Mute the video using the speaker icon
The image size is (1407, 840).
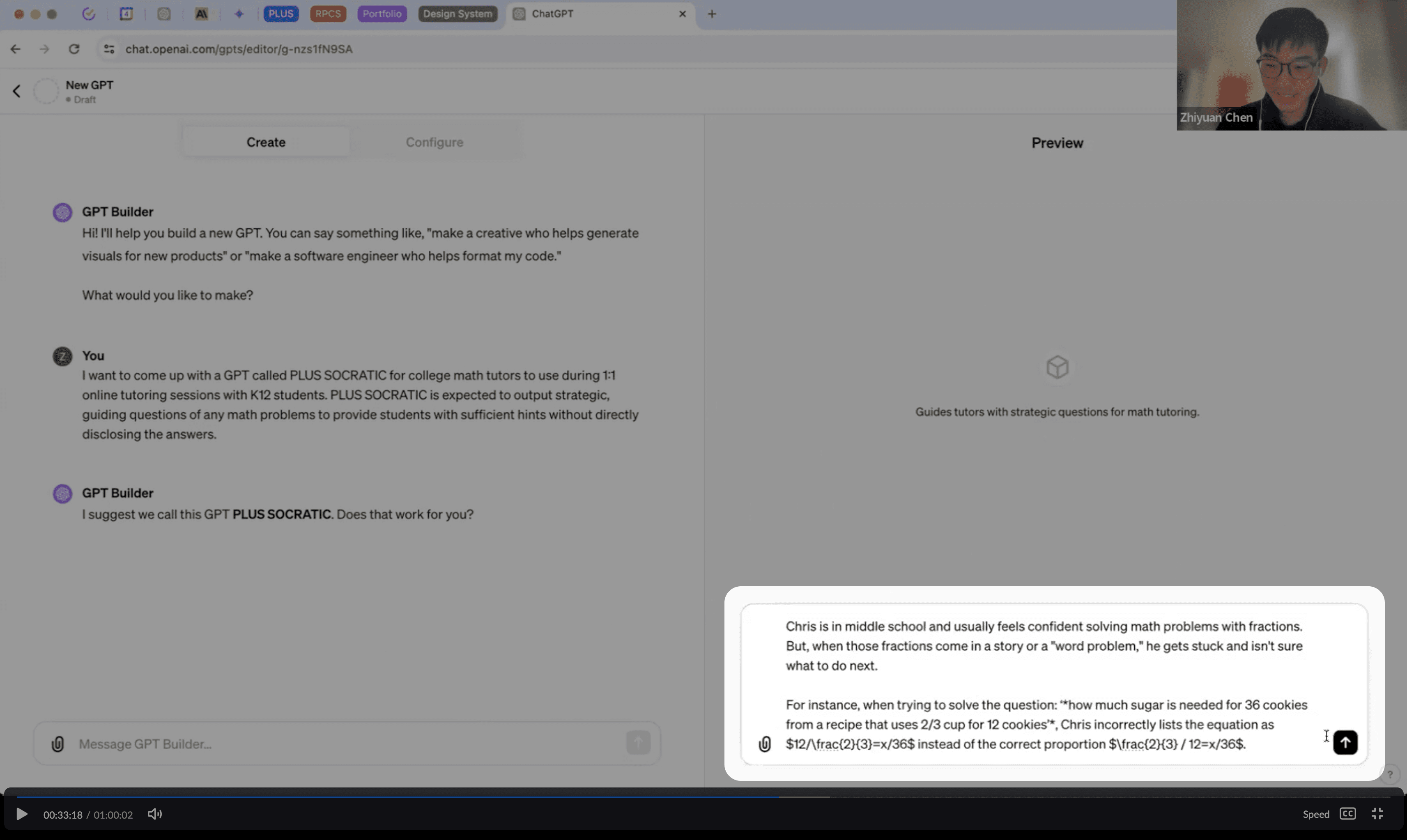[x=154, y=814]
